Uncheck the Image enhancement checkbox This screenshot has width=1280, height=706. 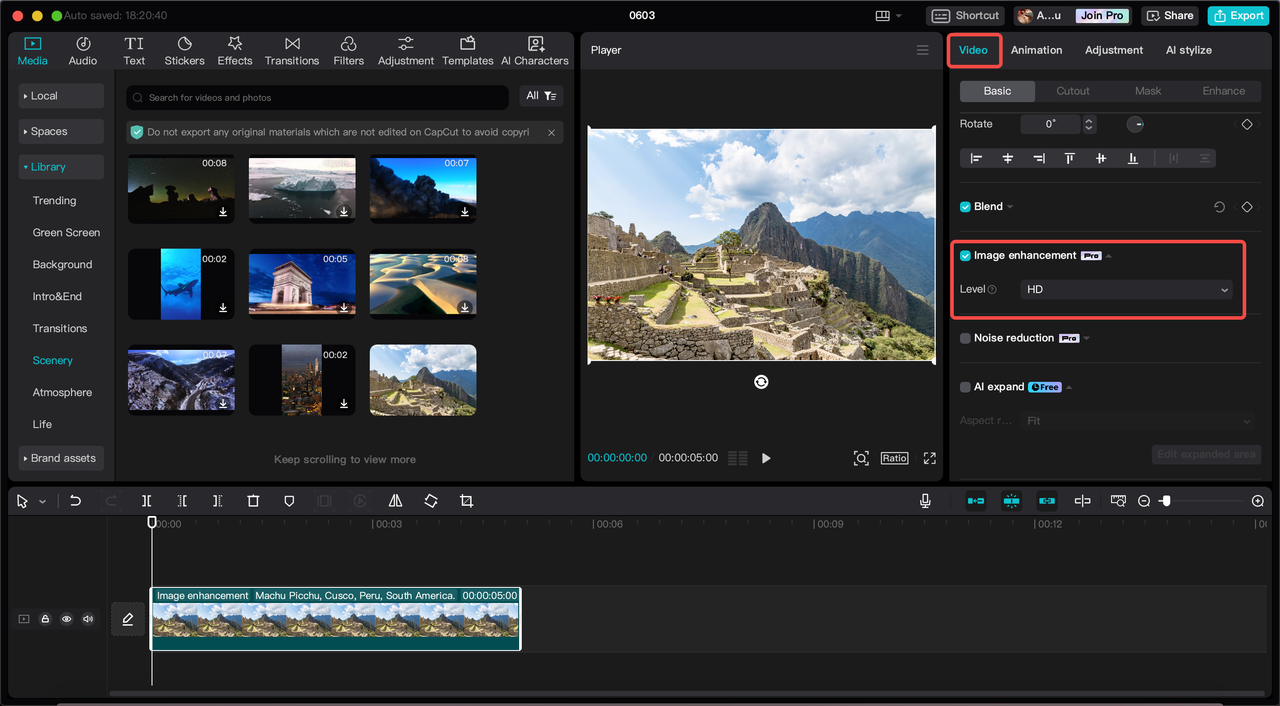pos(965,256)
